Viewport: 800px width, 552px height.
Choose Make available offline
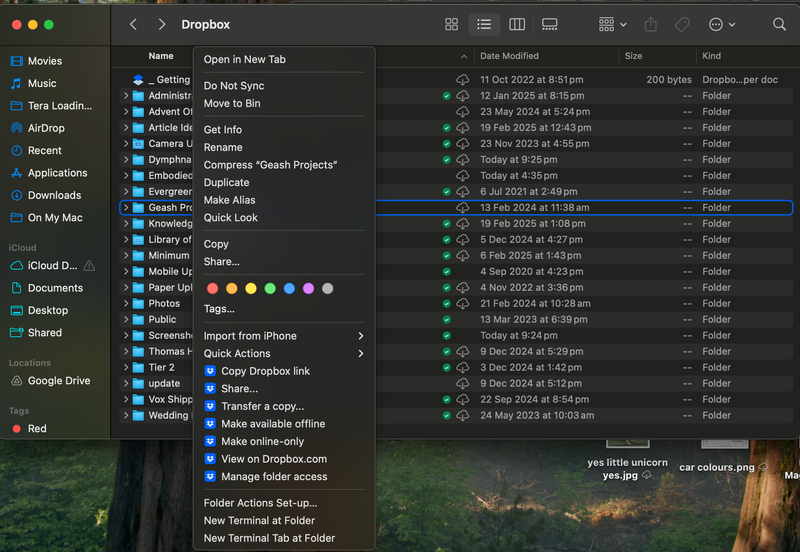point(273,424)
